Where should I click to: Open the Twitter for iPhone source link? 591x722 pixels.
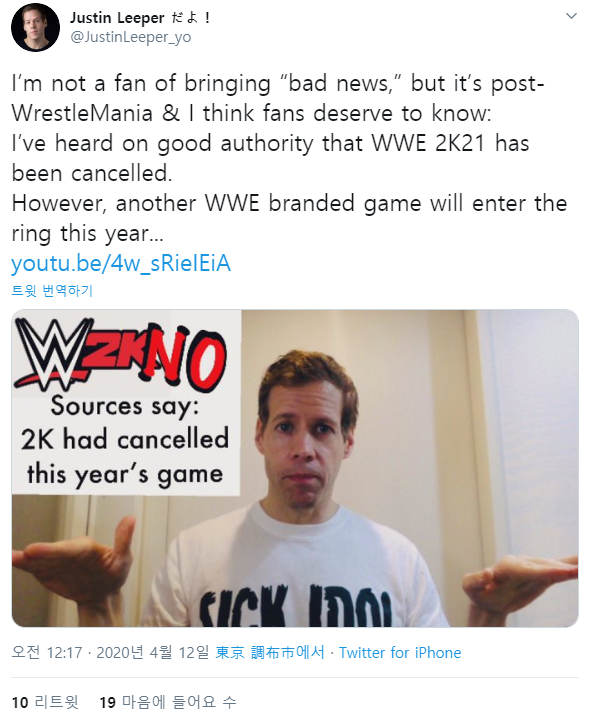(400, 652)
